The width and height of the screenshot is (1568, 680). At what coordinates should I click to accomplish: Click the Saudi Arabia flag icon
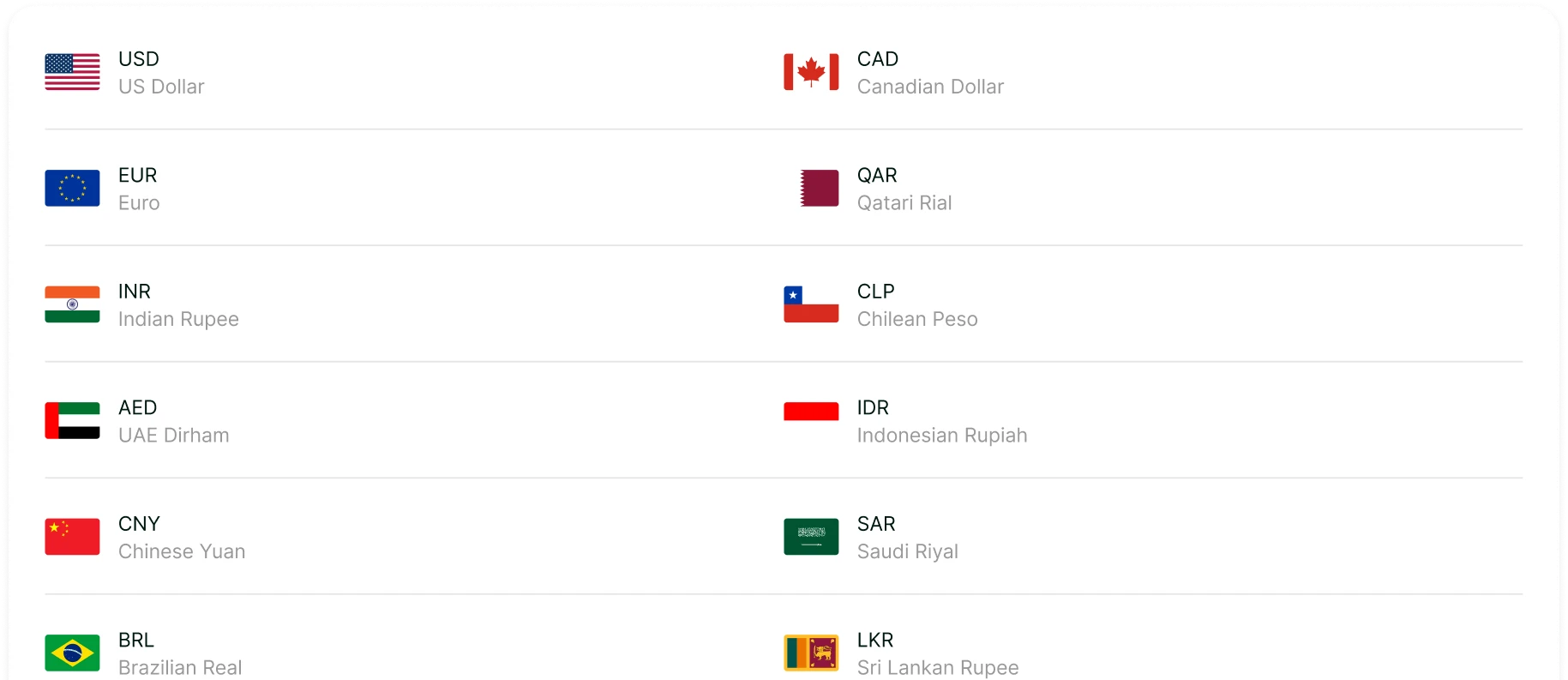coord(811,537)
